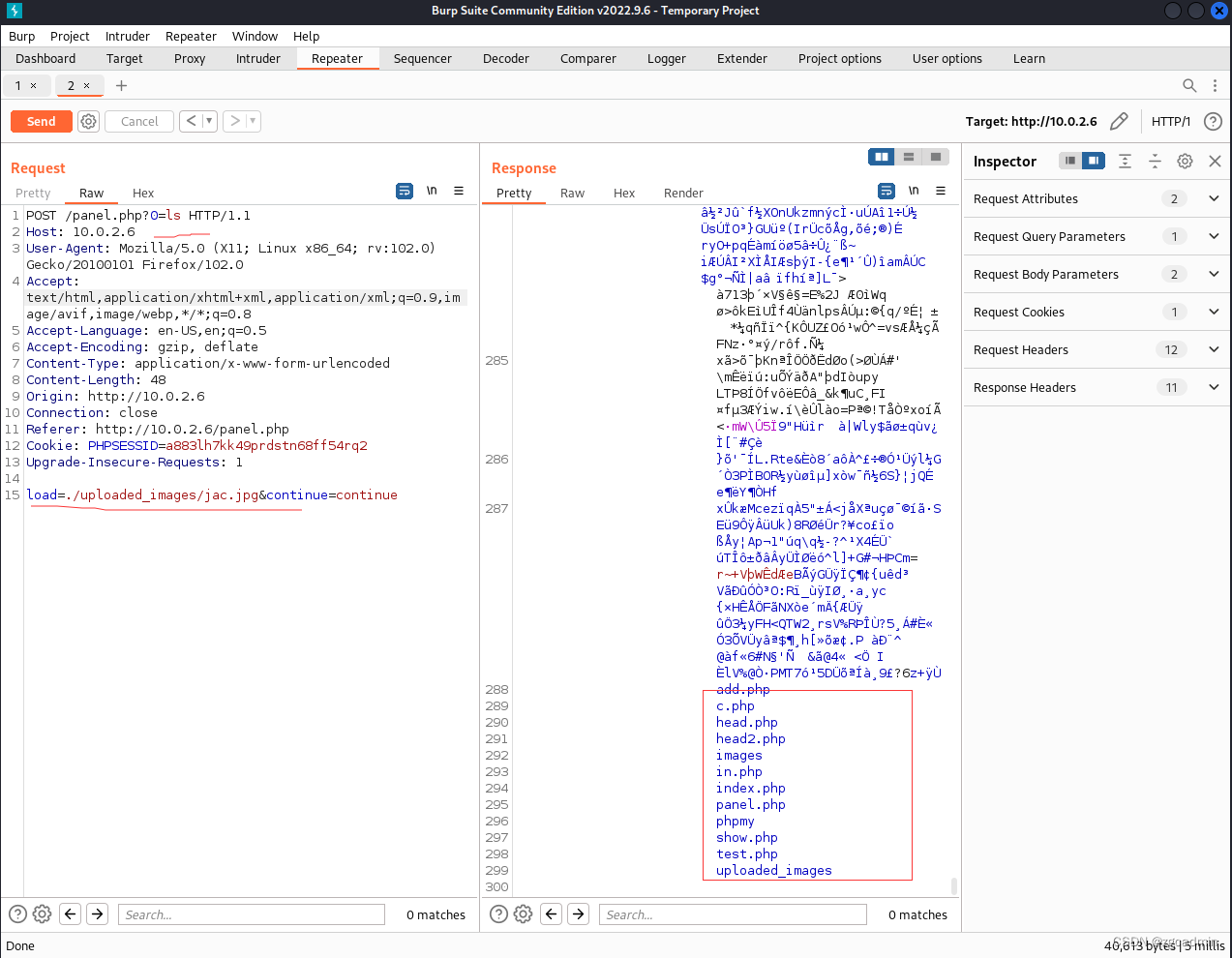Viewport: 1232px width, 958px height.
Task: Open the Intruder menu
Action: [x=128, y=36]
